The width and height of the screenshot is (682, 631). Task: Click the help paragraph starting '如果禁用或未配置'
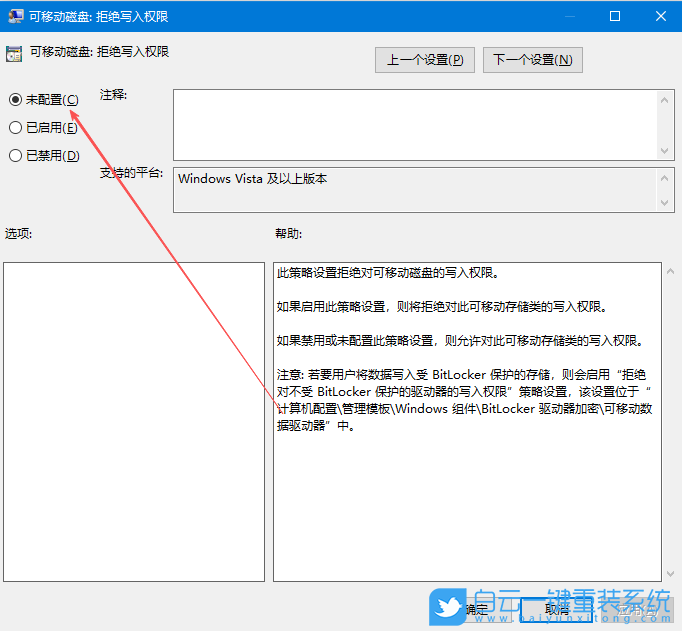click(460, 341)
